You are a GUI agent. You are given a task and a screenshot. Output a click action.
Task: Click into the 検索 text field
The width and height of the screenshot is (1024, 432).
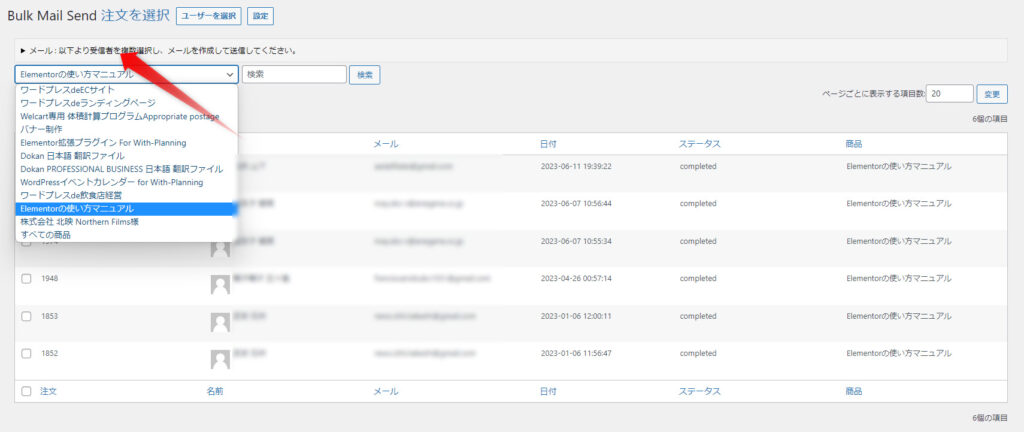click(x=294, y=75)
